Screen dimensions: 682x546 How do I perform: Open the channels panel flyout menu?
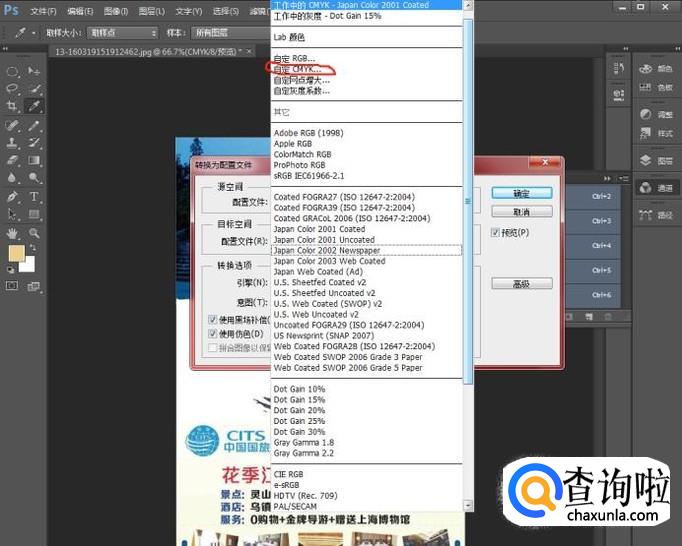(x=624, y=178)
